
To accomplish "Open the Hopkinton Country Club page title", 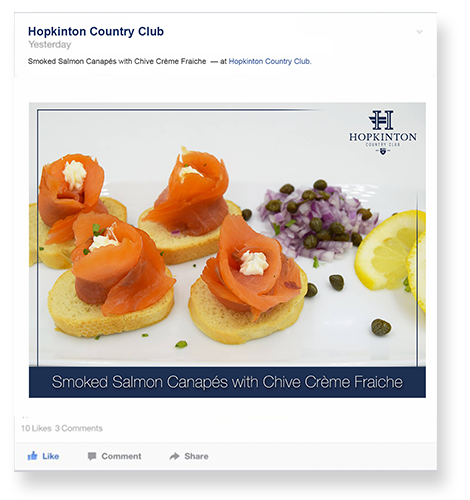I will [96, 31].
